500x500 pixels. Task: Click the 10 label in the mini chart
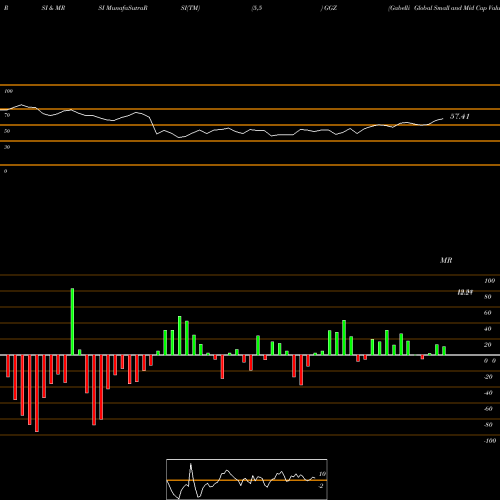coord(322,474)
